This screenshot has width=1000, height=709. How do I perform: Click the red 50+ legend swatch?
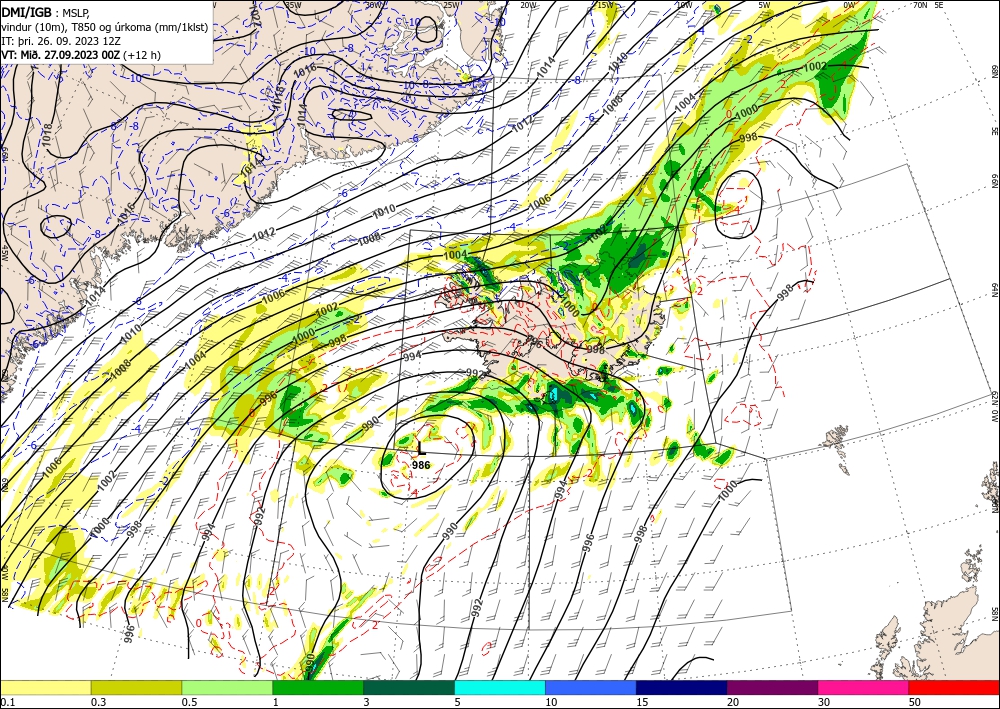point(954,687)
